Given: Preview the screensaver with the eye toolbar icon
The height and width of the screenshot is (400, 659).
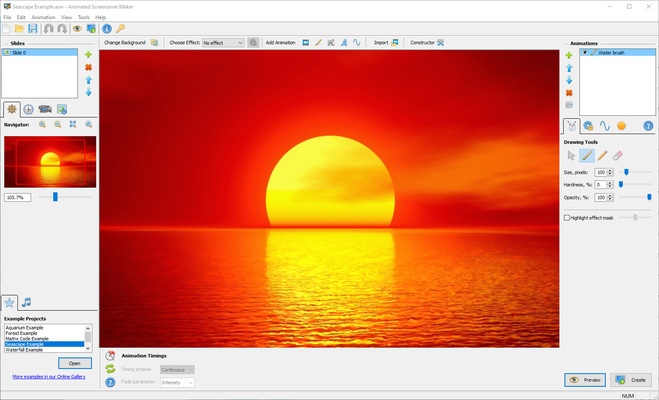Looking at the screenshot, I should pyautogui.click(x=77, y=29).
